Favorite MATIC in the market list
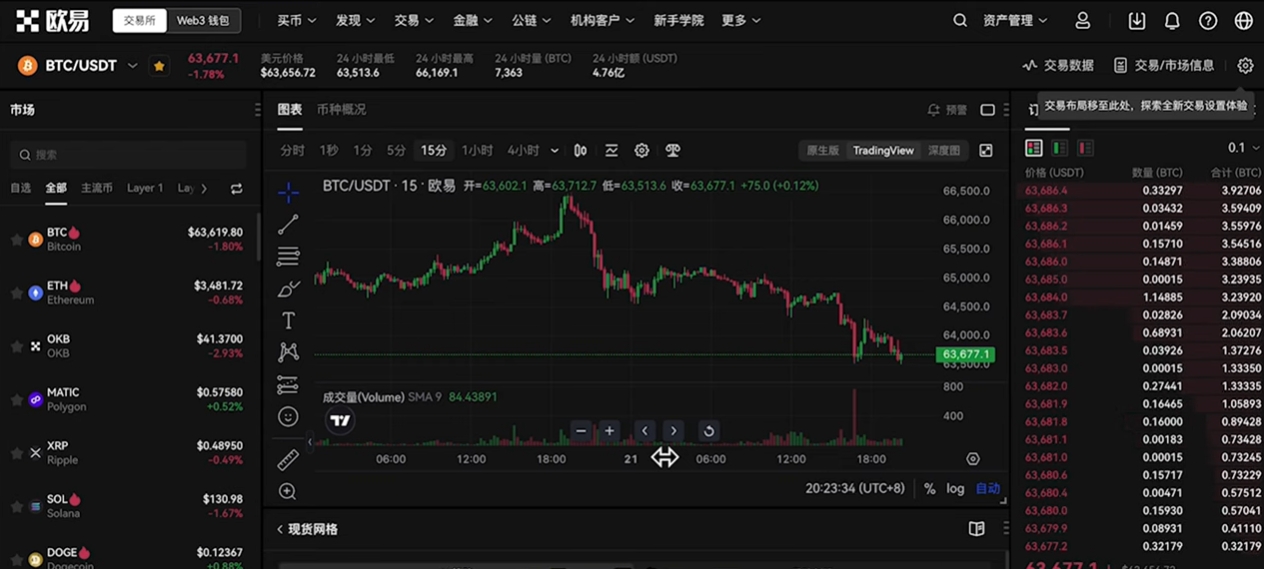This screenshot has height=569, width=1264. 17,399
